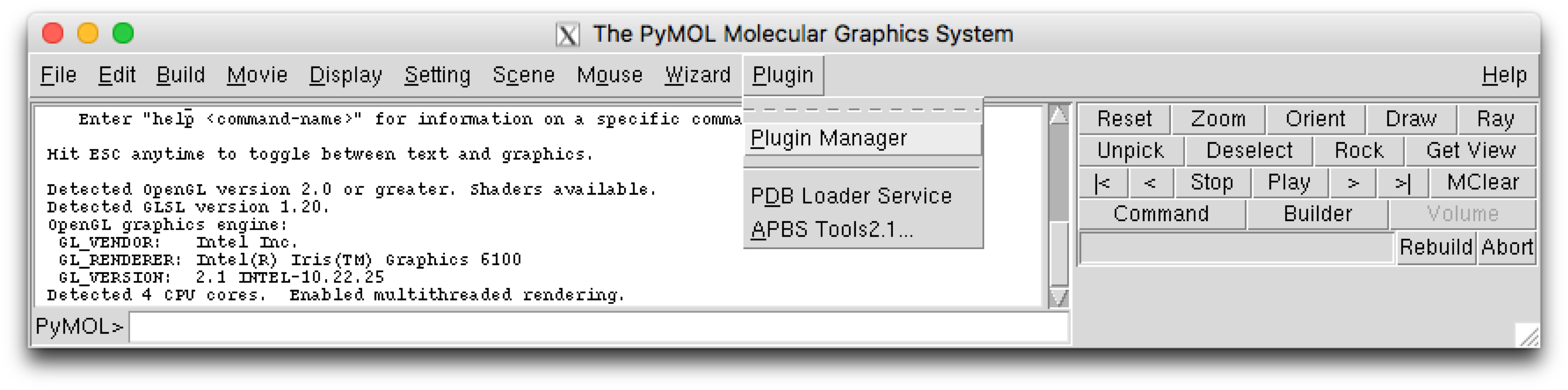Image resolution: width=1568 pixels, height=390 pixels.
Task: Open the Display menu
Action: point(345,76)
